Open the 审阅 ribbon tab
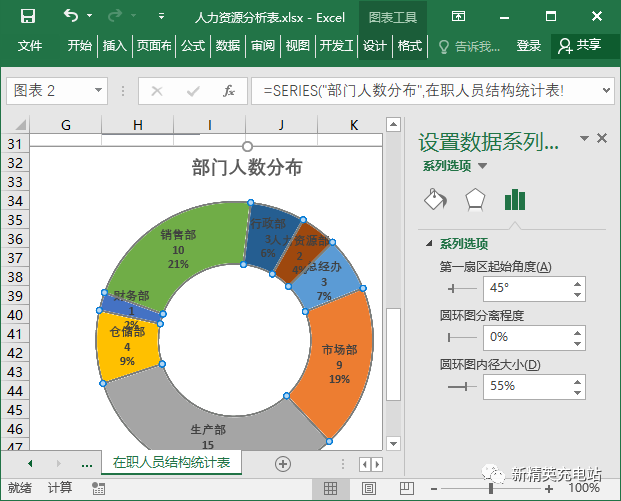This screenshot has width=621, height=501. click(x=263, y=46)
